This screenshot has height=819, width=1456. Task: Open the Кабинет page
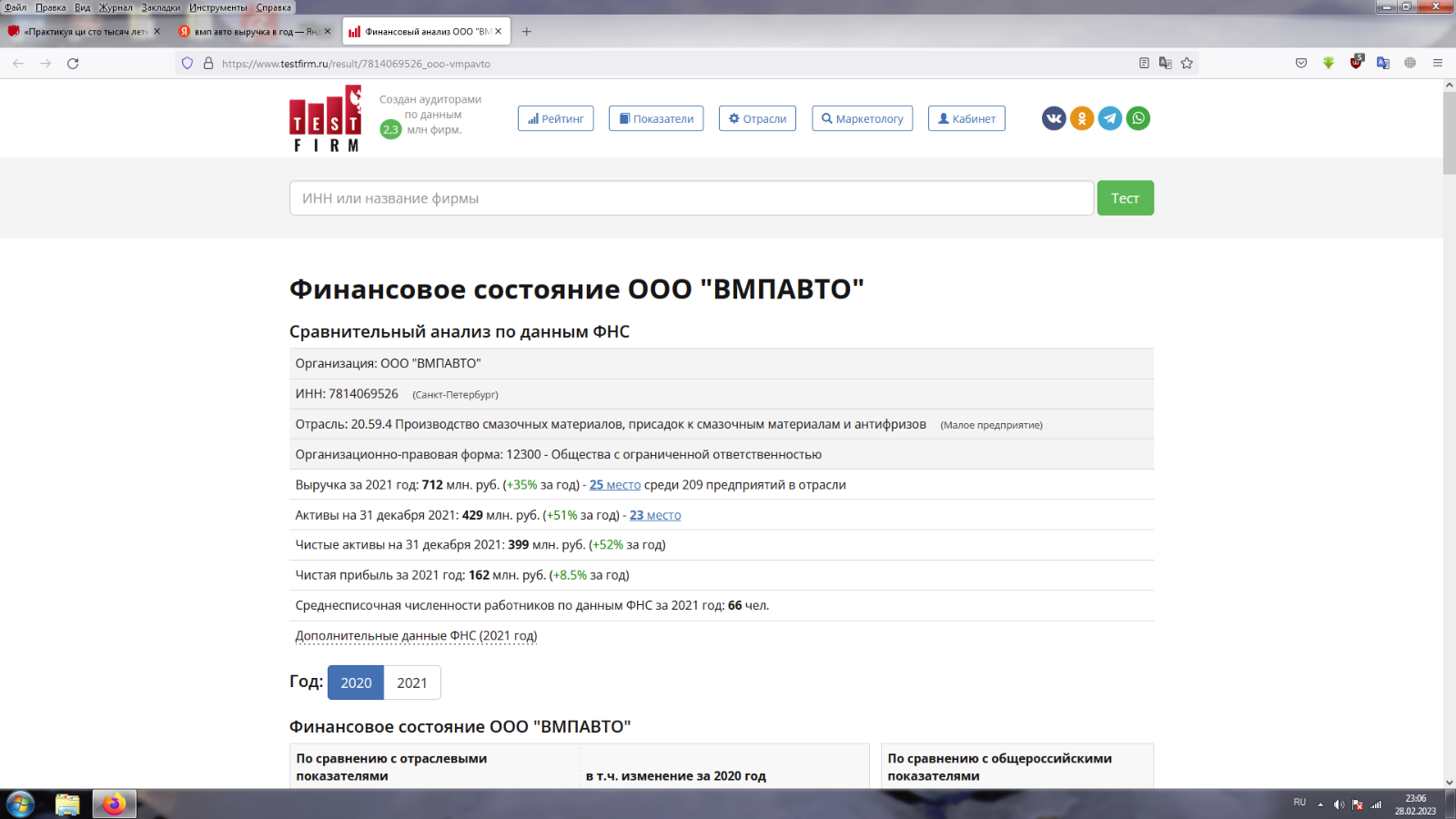pos(966,118)
